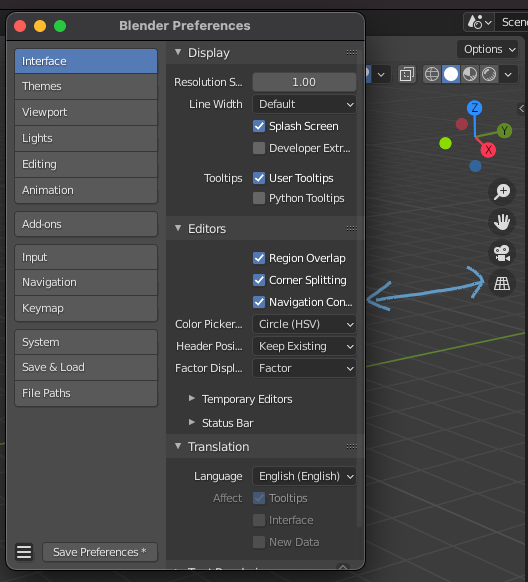The width and height of the screenshot is (528, 582).
Task: Open the Options dropdown in the viewport
Action: [x=488, y=49]
